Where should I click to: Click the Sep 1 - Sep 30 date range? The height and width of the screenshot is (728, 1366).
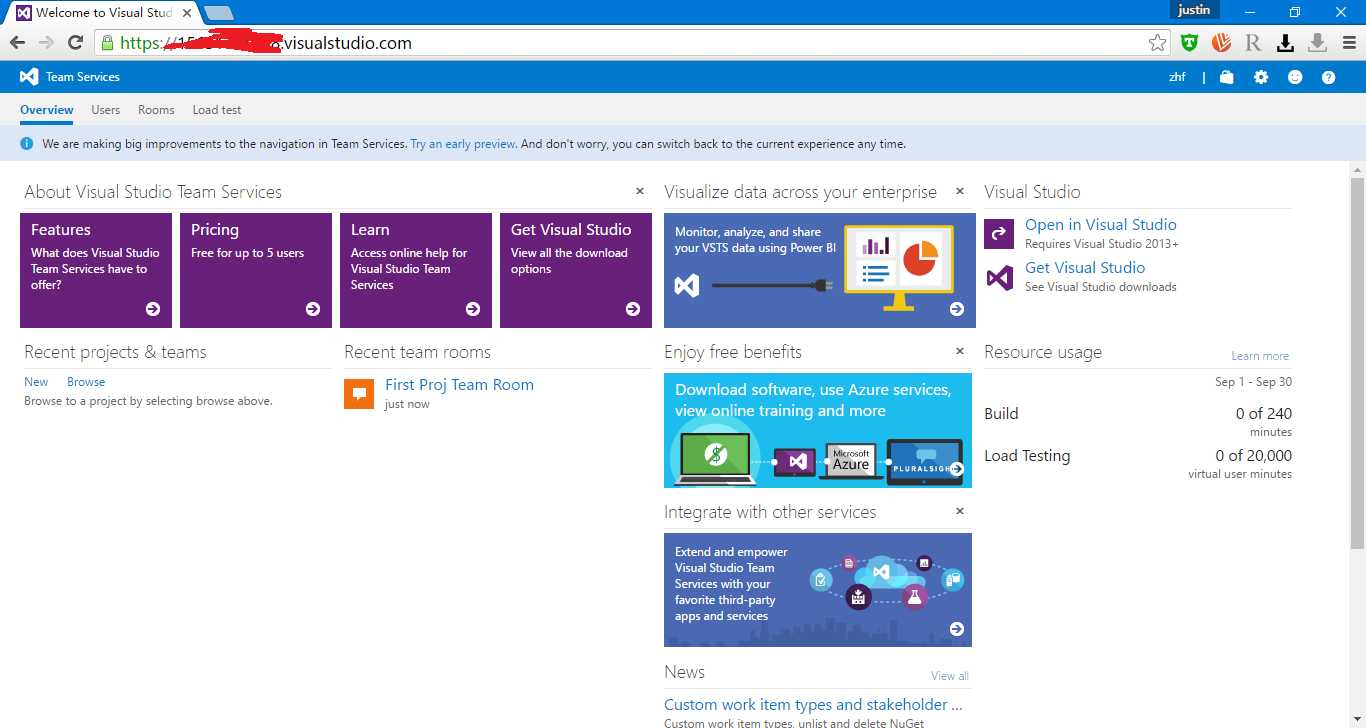[x=1253, y=382]
